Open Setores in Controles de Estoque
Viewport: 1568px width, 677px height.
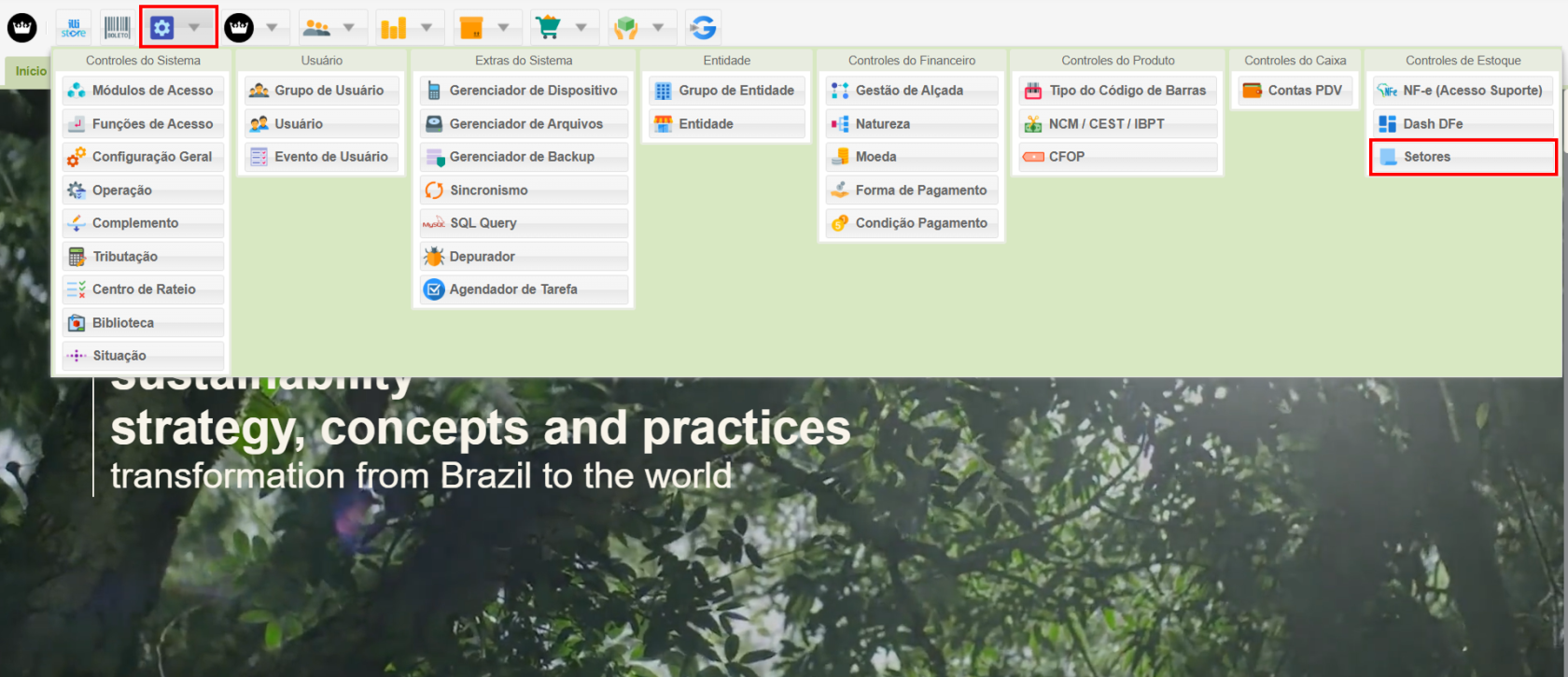coord(1462,157)
